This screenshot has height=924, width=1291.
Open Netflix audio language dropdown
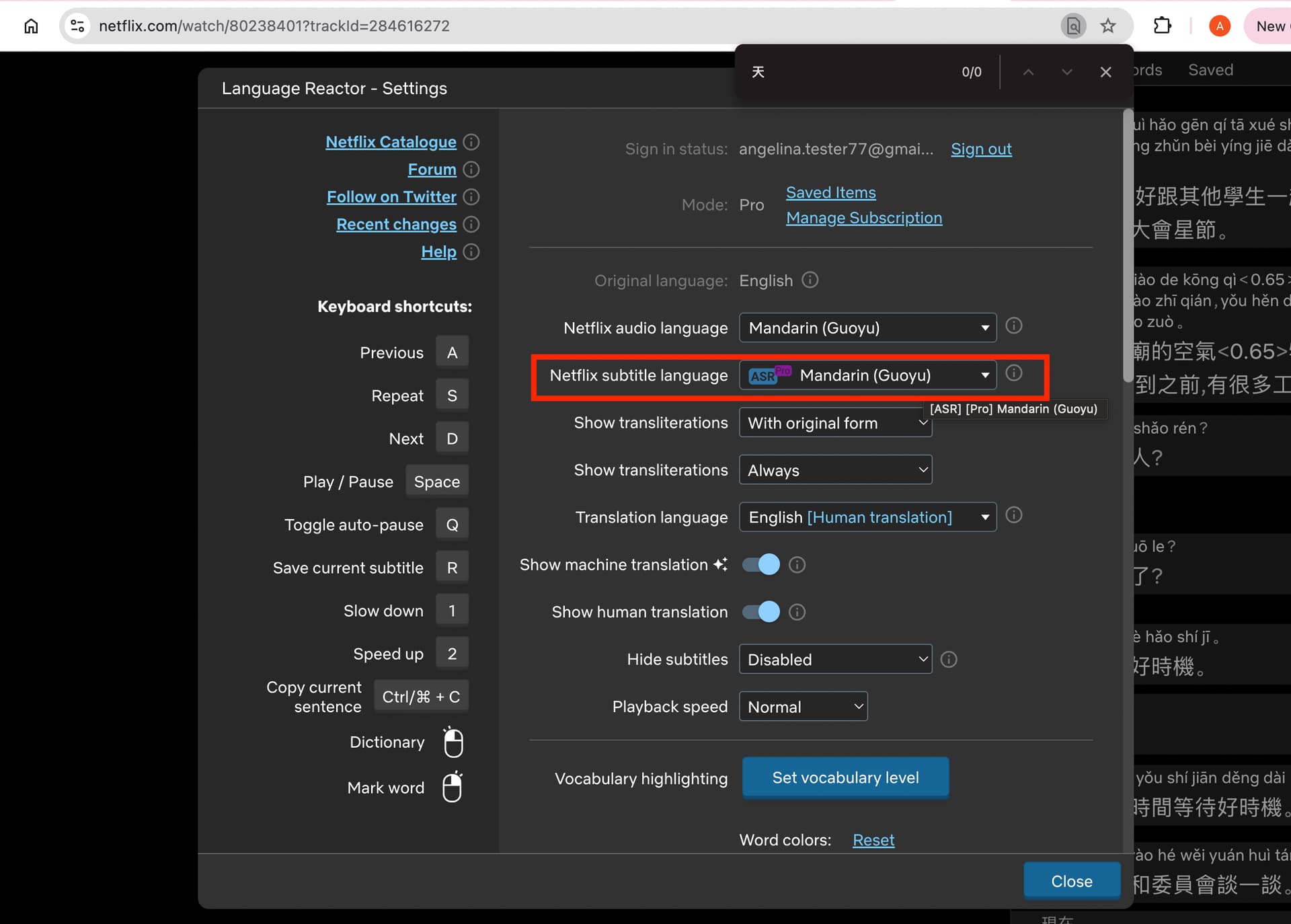pos(867,328)
